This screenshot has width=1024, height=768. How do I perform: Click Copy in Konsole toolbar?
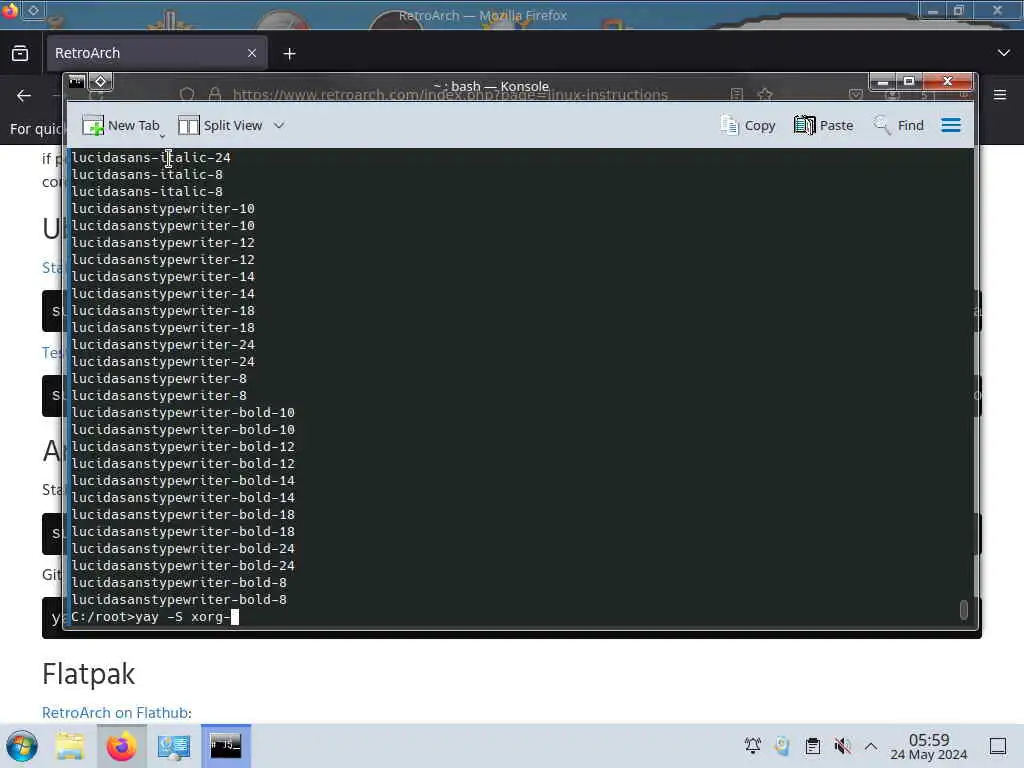tap(748, 125)
